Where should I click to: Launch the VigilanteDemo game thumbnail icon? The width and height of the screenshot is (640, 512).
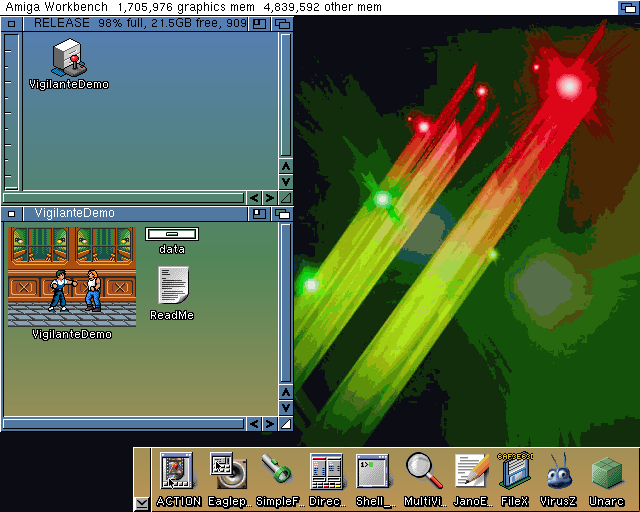click(72, 277)
